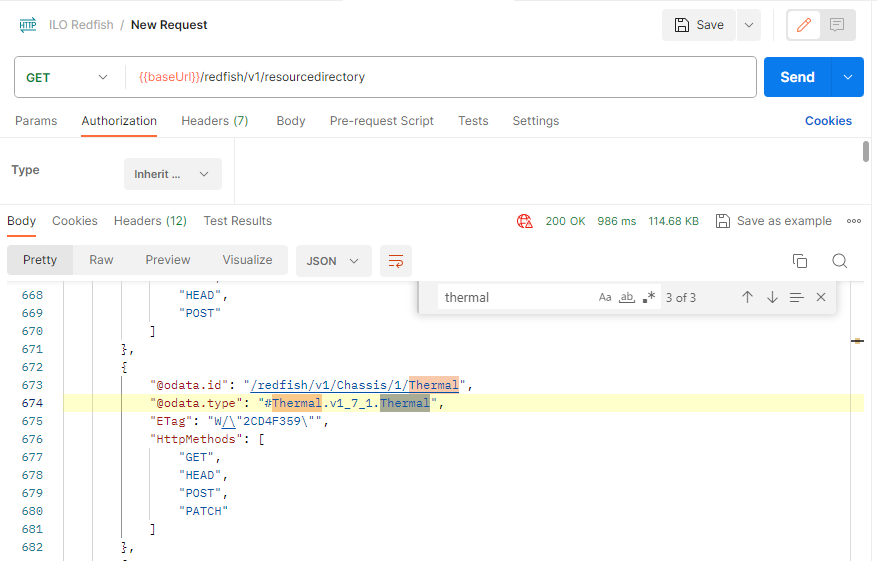Toggle Match Case (Aa) in search
877x561 pixels.
point(605,298)
